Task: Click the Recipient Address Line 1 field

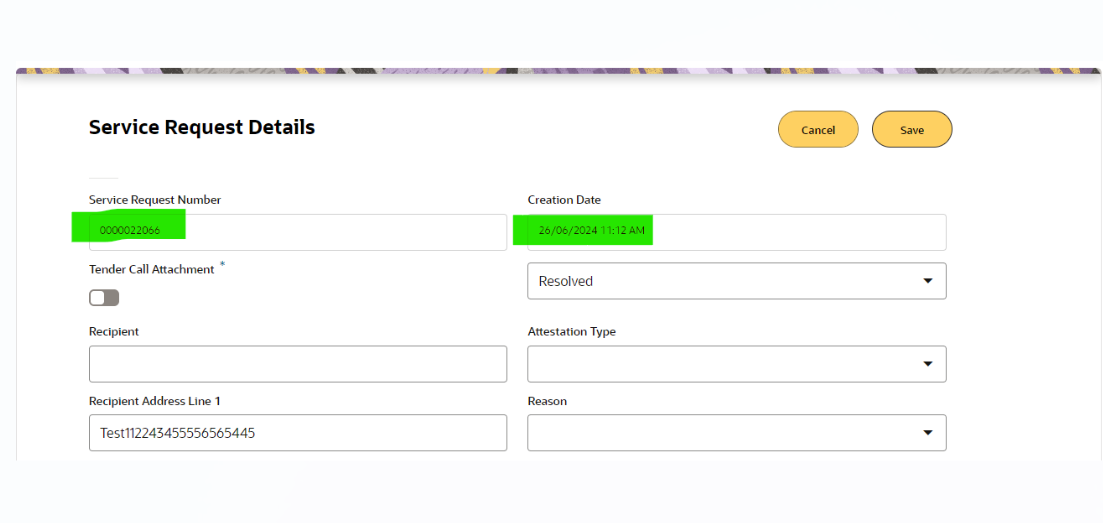Action: tap(298, 433)
